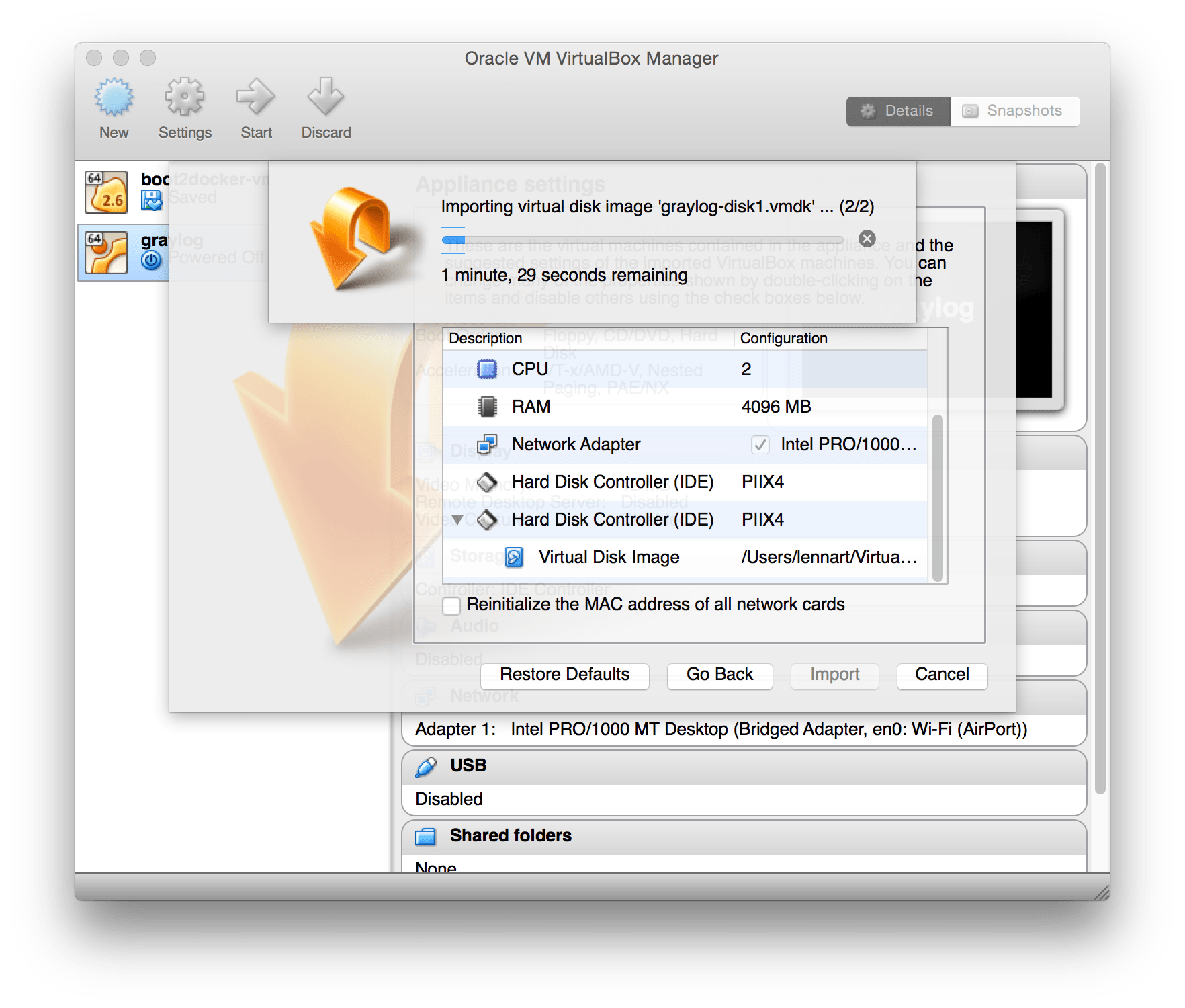Click the USB Disabled status text
The width and height of the screenshot is (1185, 1008).
point(449,800)
